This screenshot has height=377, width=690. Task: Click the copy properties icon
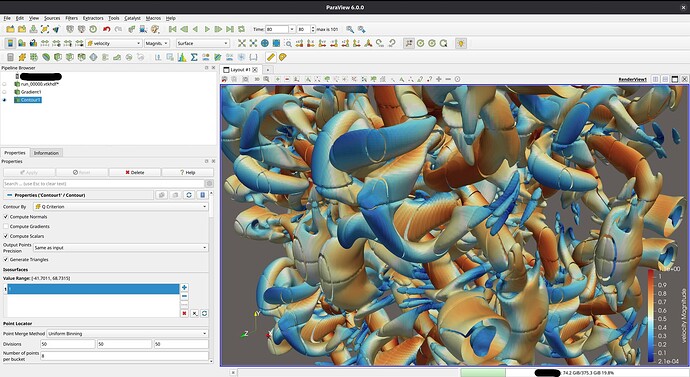(161, 195)
